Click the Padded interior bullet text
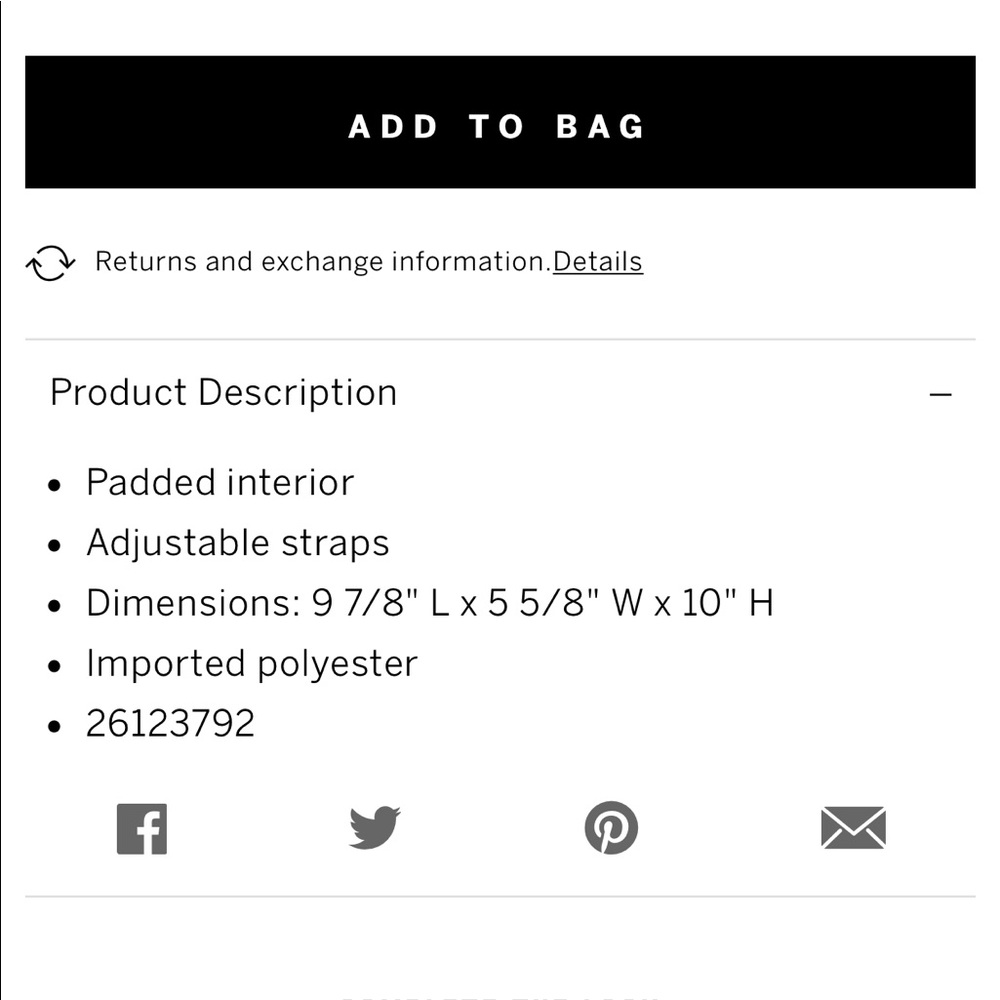 click(x=220, y=483)
